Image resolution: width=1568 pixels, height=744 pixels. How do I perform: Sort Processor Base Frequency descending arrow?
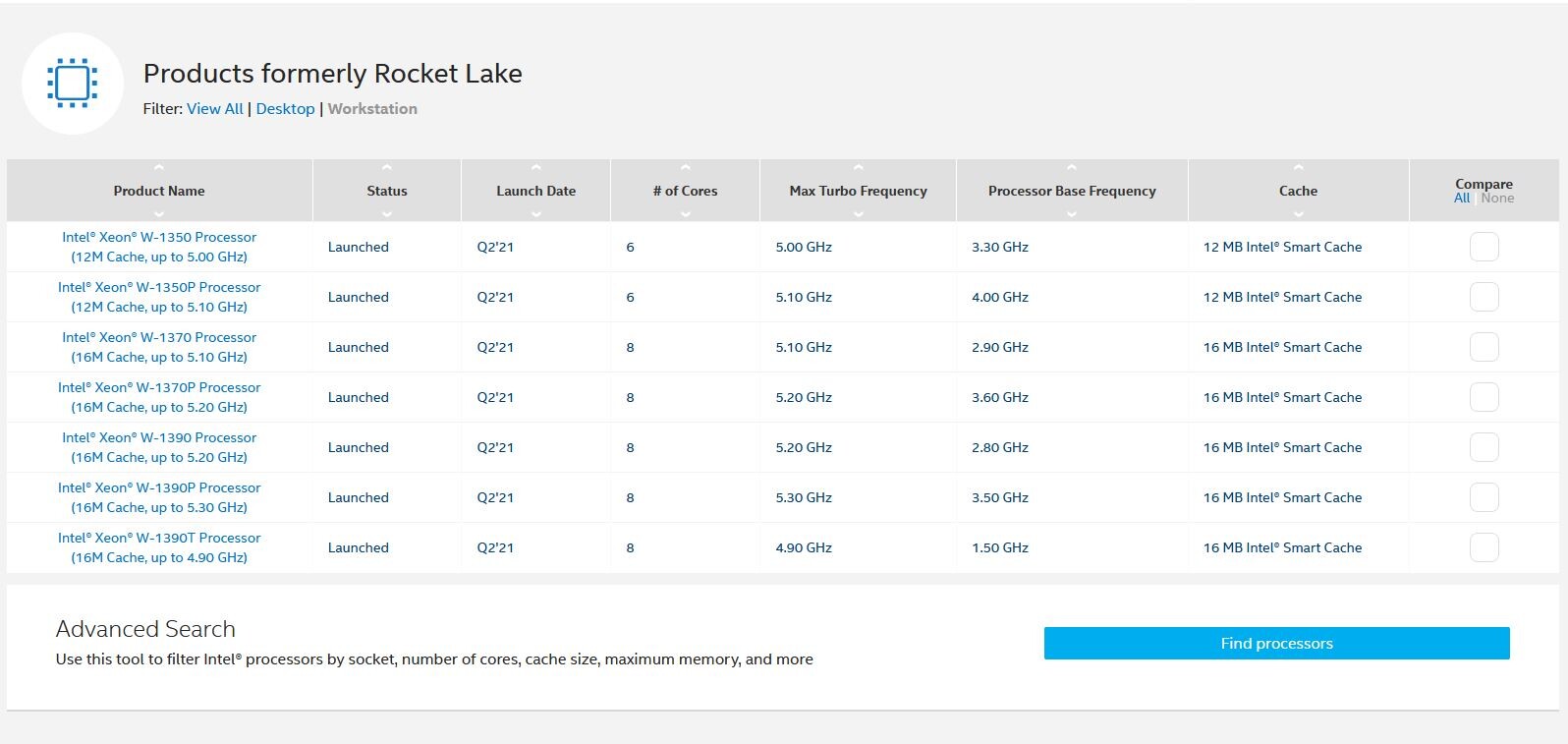click(1071, 214)
